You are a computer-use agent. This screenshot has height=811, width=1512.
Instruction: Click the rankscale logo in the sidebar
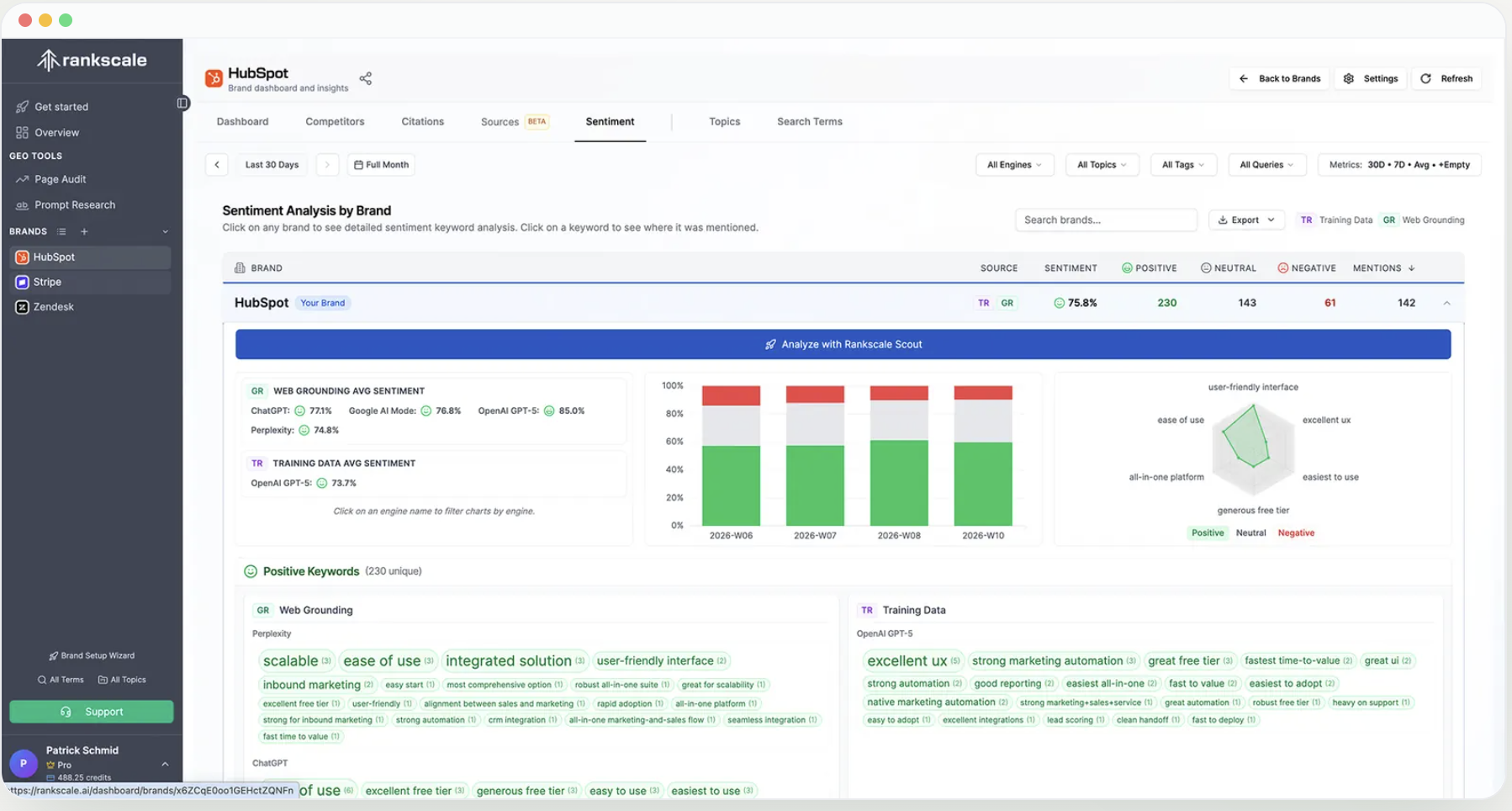click(92, 60)
